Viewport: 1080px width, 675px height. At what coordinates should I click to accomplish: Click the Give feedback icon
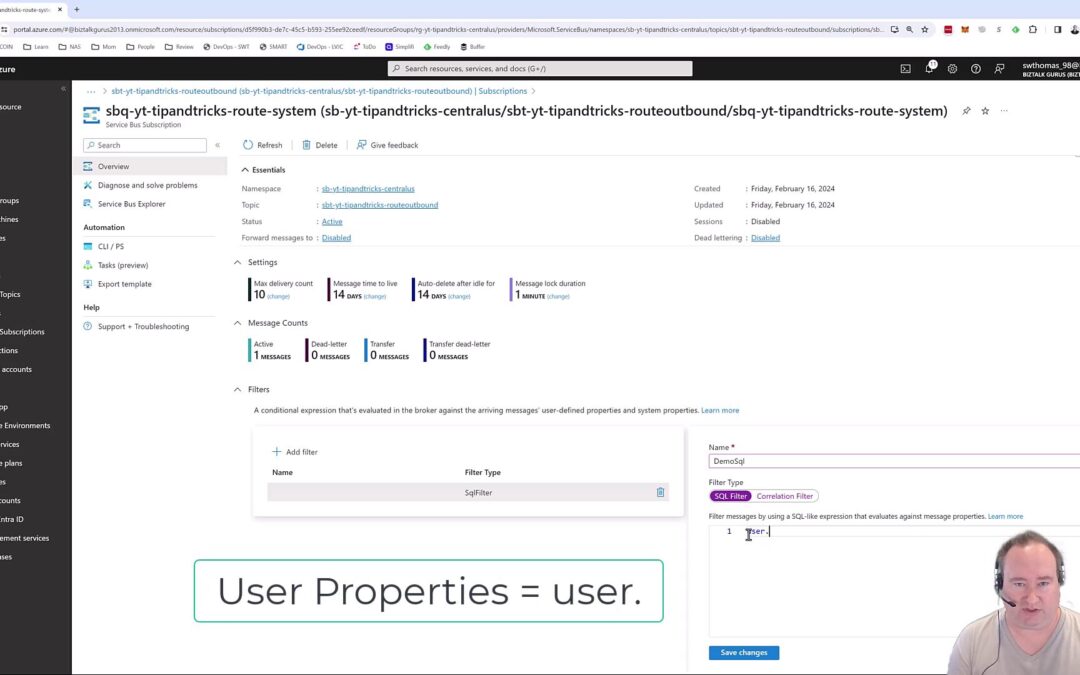[361, 145]
